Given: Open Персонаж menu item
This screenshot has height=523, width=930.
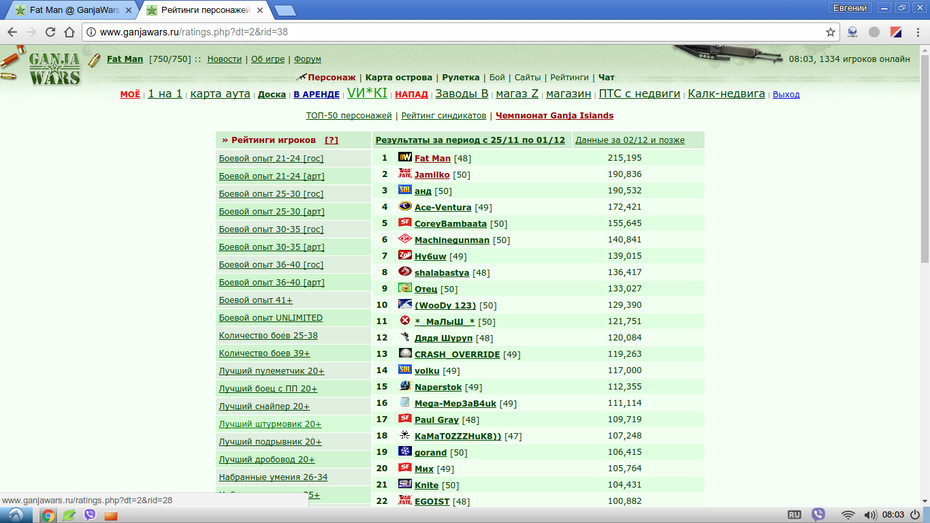Looking at the screenshot, I should point(332,77).
